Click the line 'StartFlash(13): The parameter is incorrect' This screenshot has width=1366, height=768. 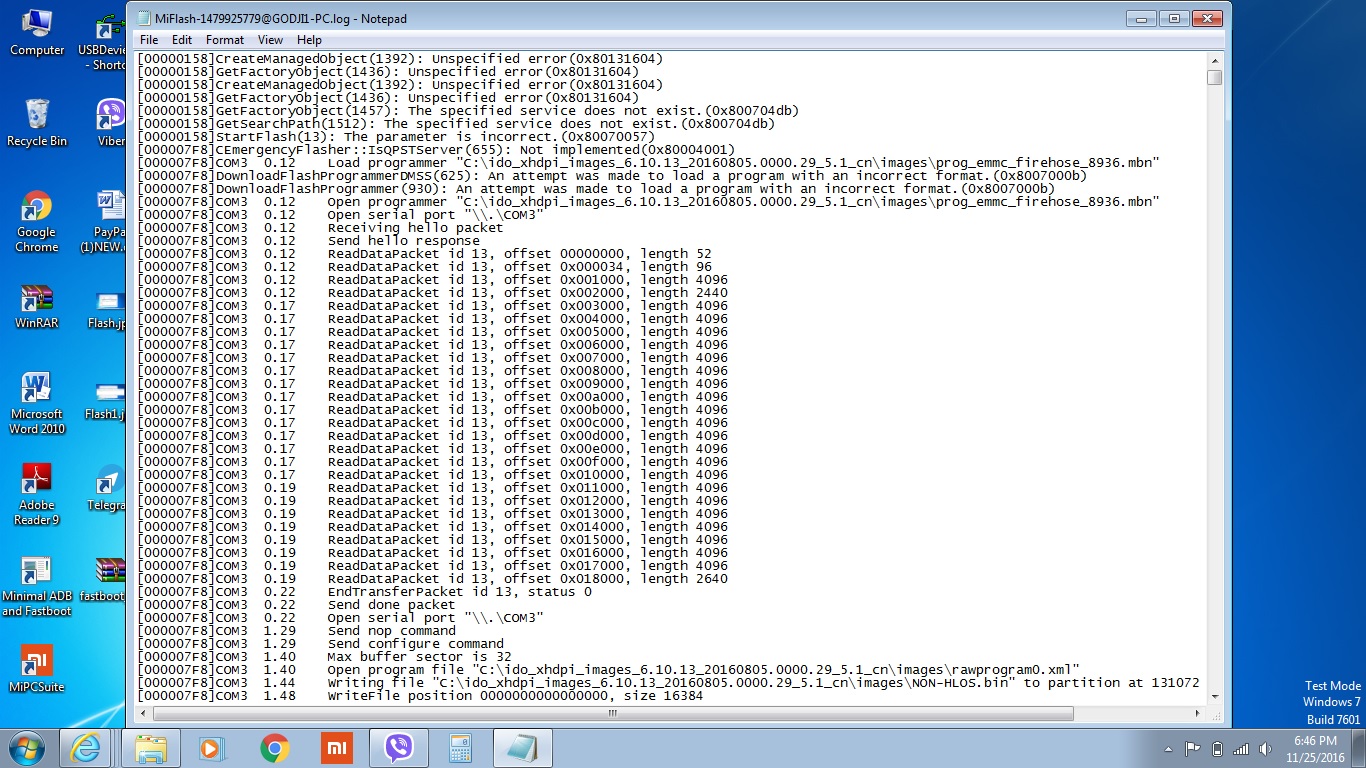pos(395,137)
